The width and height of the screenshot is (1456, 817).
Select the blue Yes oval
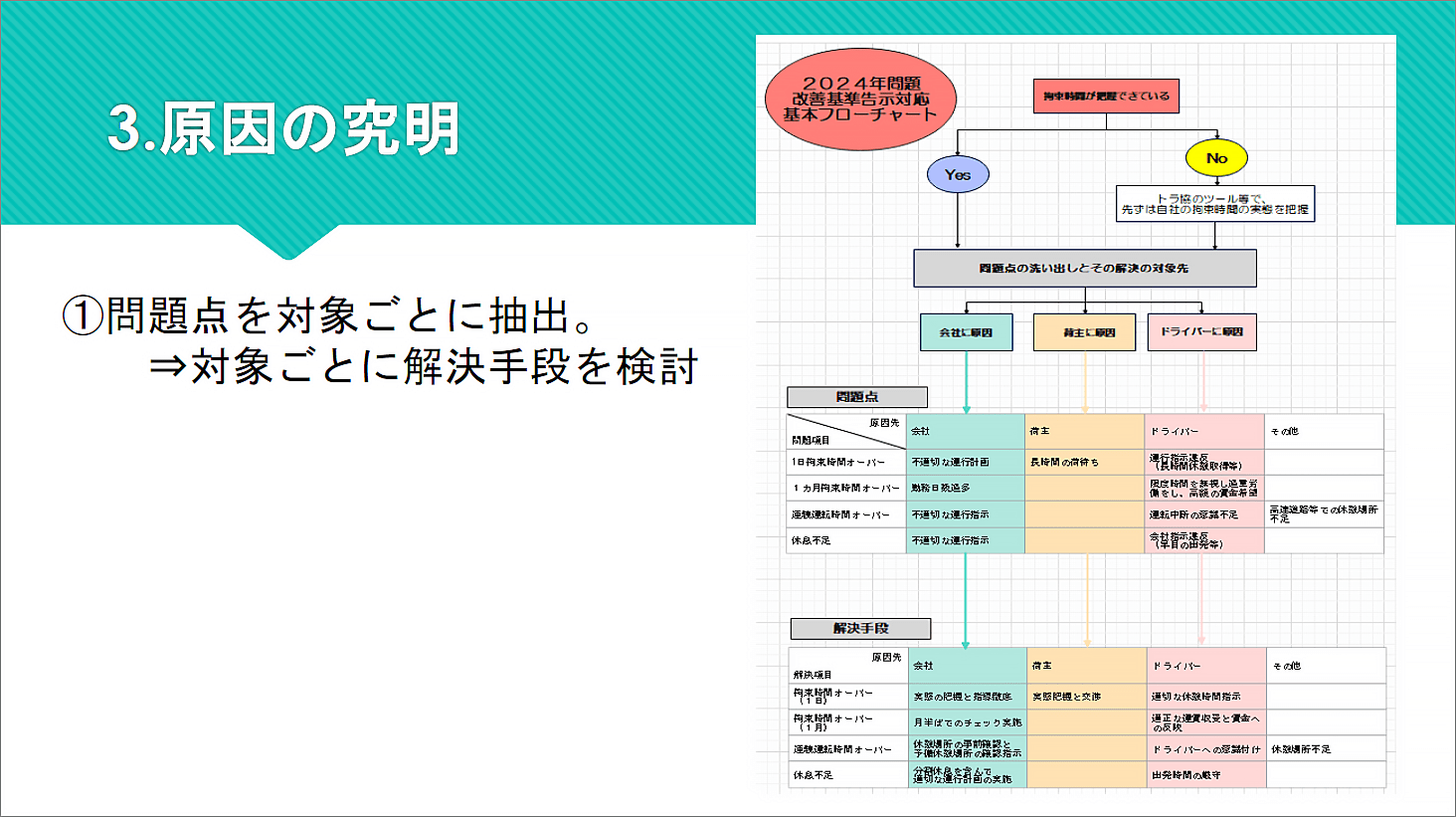click(958, 175)
